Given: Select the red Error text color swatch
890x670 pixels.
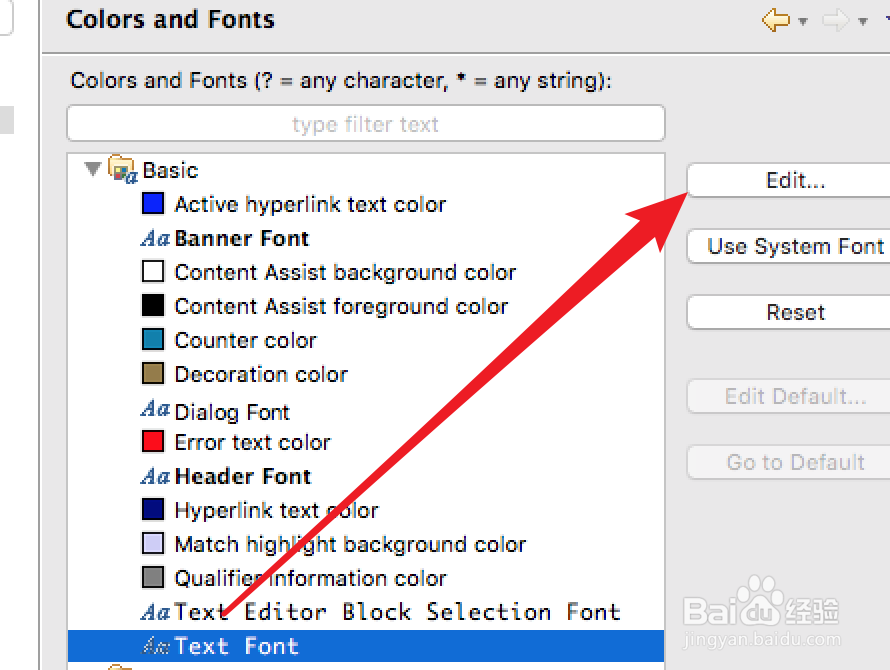Looking at the screenshot, I should [153, 442].
